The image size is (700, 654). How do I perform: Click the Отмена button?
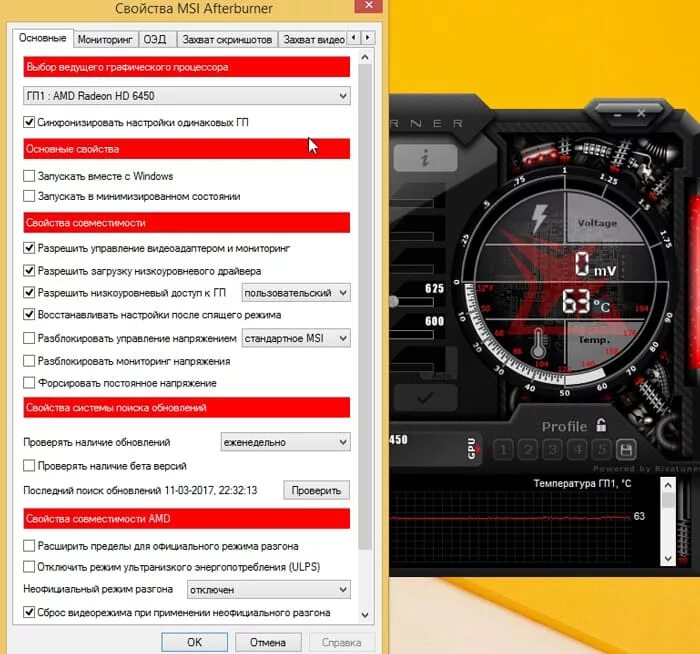click(x=268, y=642)
